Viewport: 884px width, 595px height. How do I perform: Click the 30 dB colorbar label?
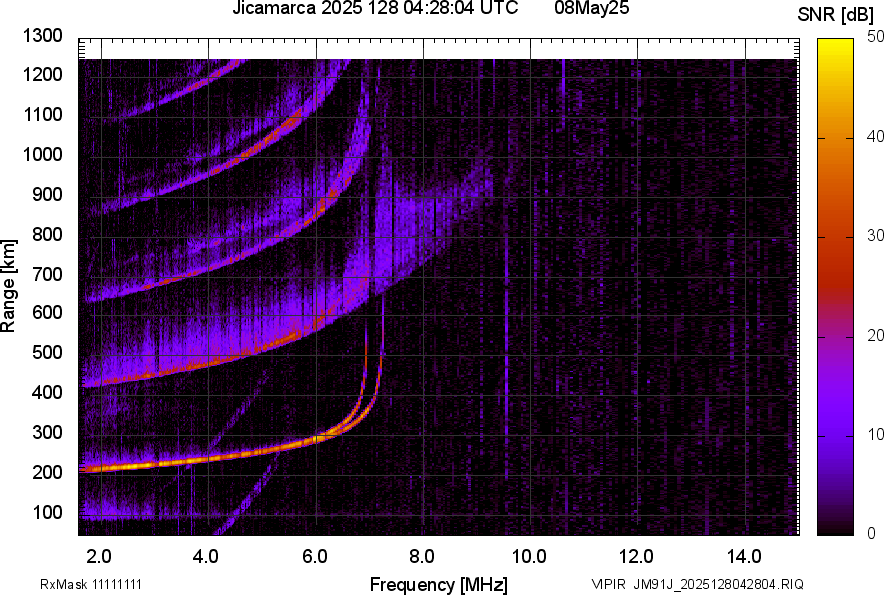pos(875,236)
